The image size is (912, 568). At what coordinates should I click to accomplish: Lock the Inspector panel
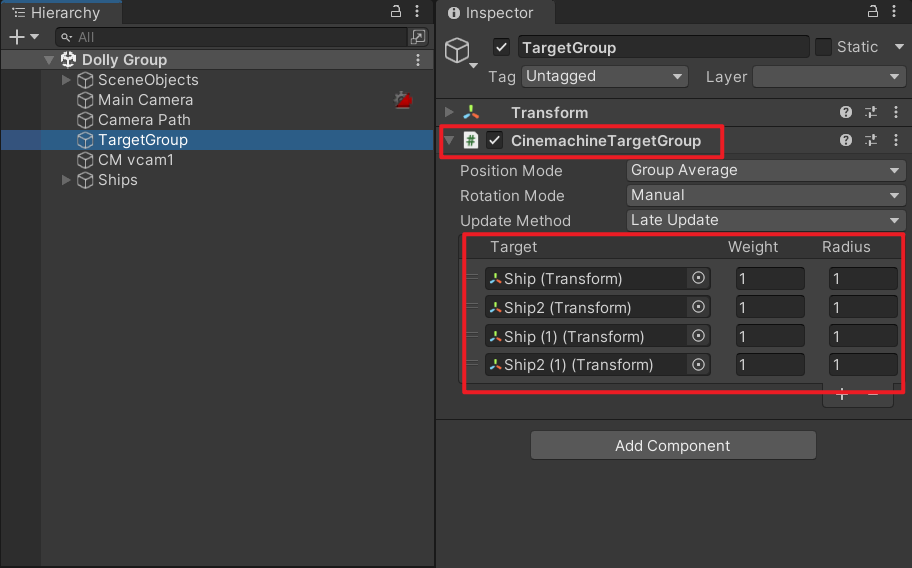(x=872, y=11)
